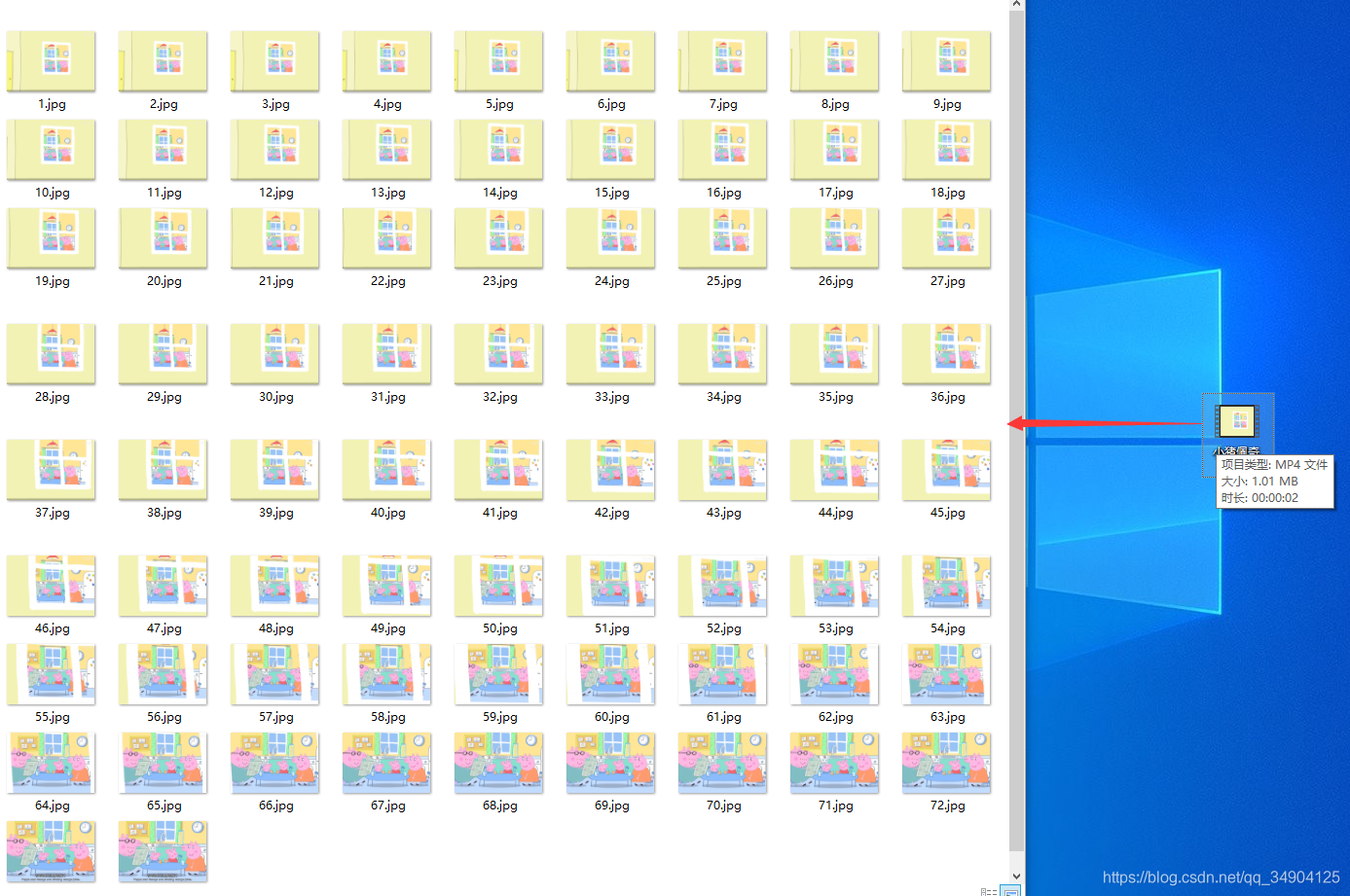
Task: Select the 59.jpg image thumbnail
Action: (x=499, y=674)
